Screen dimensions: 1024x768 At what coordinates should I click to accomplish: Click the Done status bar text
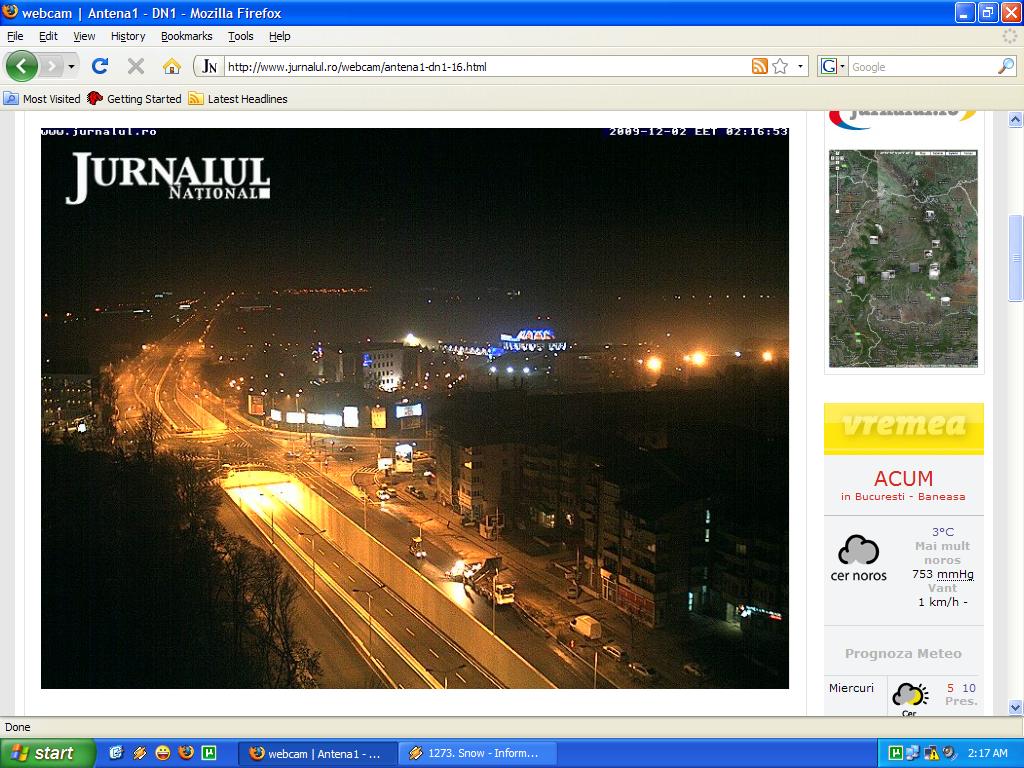point(18,727)
